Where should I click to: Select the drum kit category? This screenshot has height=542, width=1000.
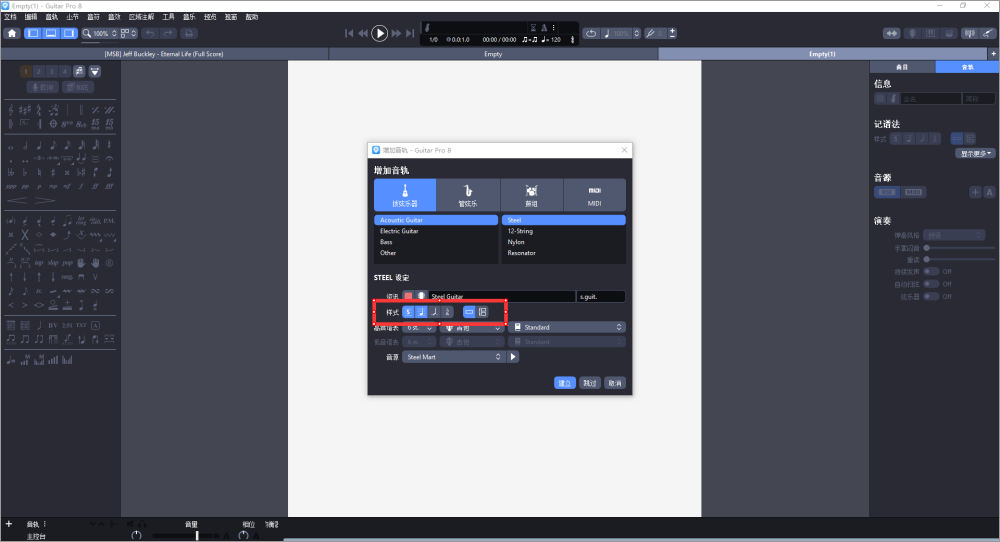531,194
